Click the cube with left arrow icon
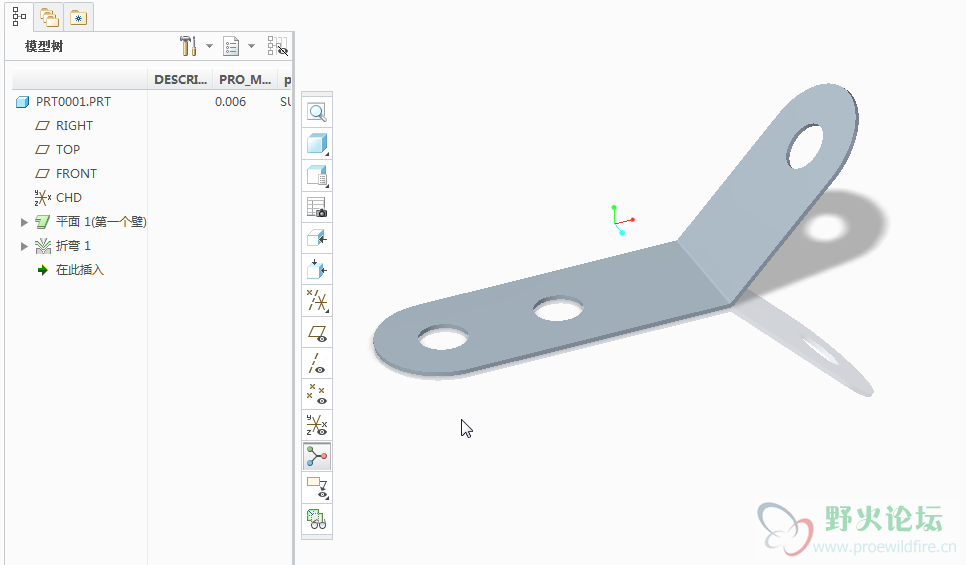The width and height of the screenshot is (966, 565). click(317, 238)
